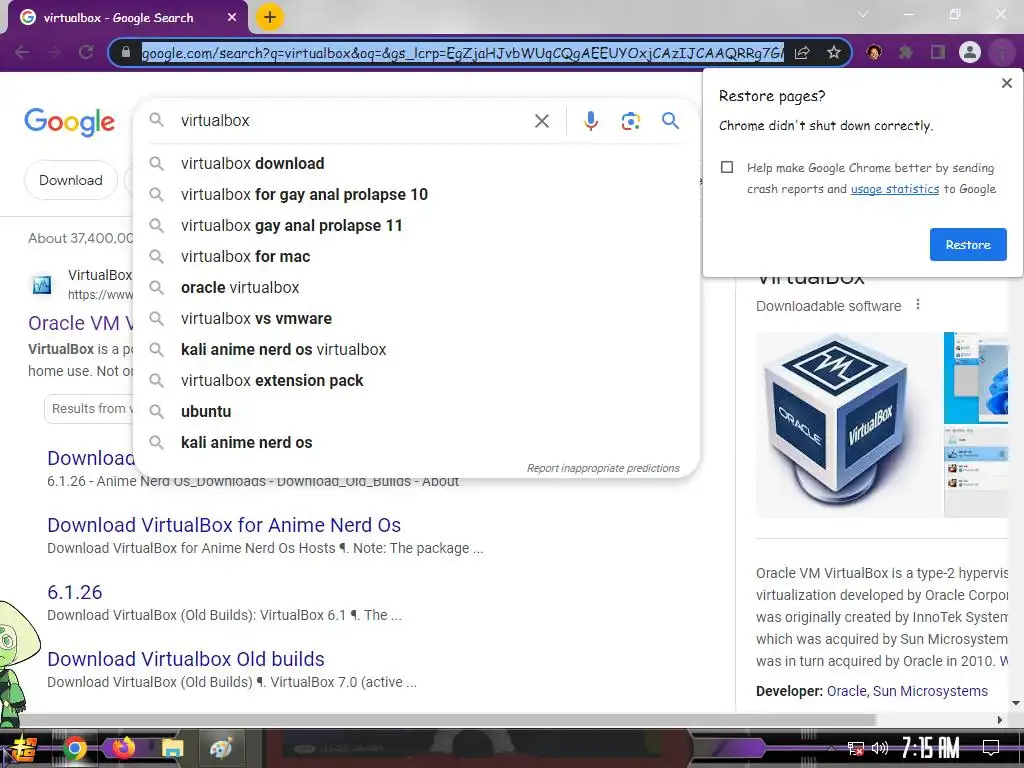
Task: Open the extensions puzzle icon
Action: click(905, 52)
